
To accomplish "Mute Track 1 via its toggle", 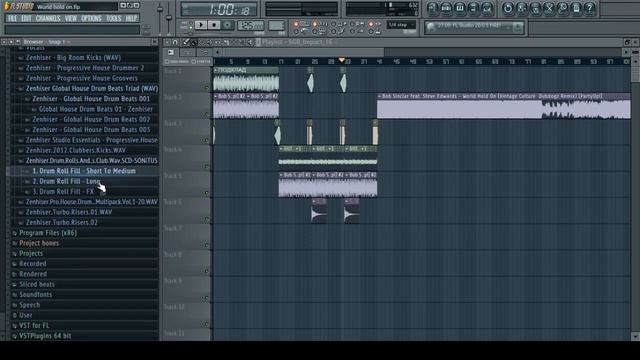I will tap(207, 88).
